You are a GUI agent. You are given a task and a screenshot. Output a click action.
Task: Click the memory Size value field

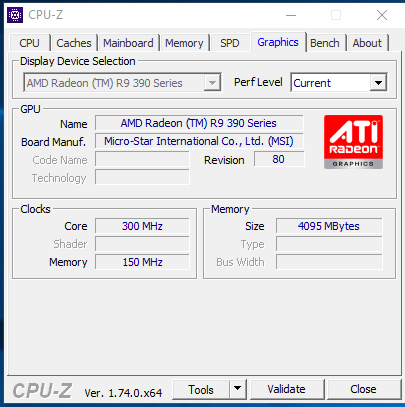pos(329,226)
